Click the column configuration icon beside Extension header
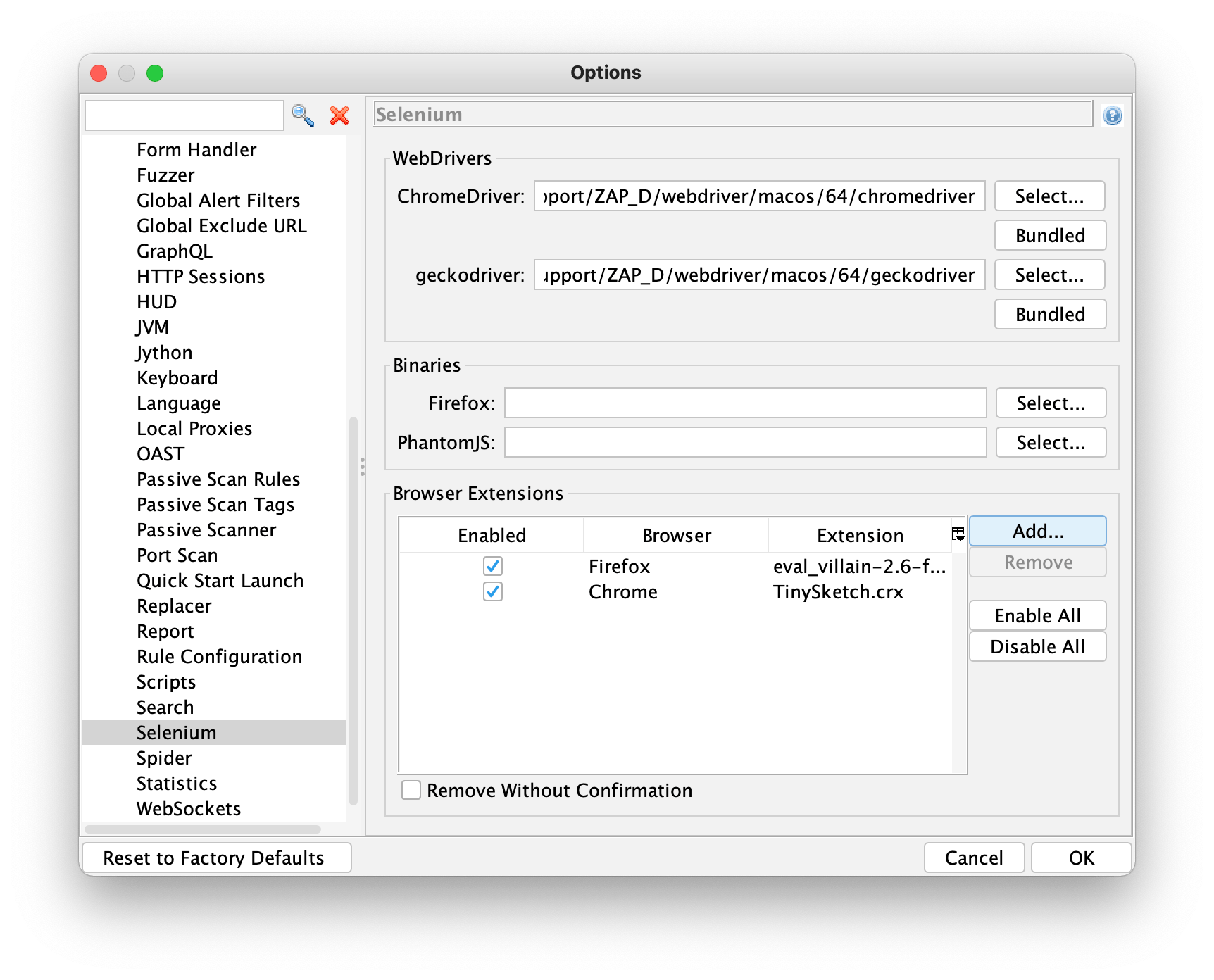The height and width of the screenshot is (980, 1214). click(958, 534)
